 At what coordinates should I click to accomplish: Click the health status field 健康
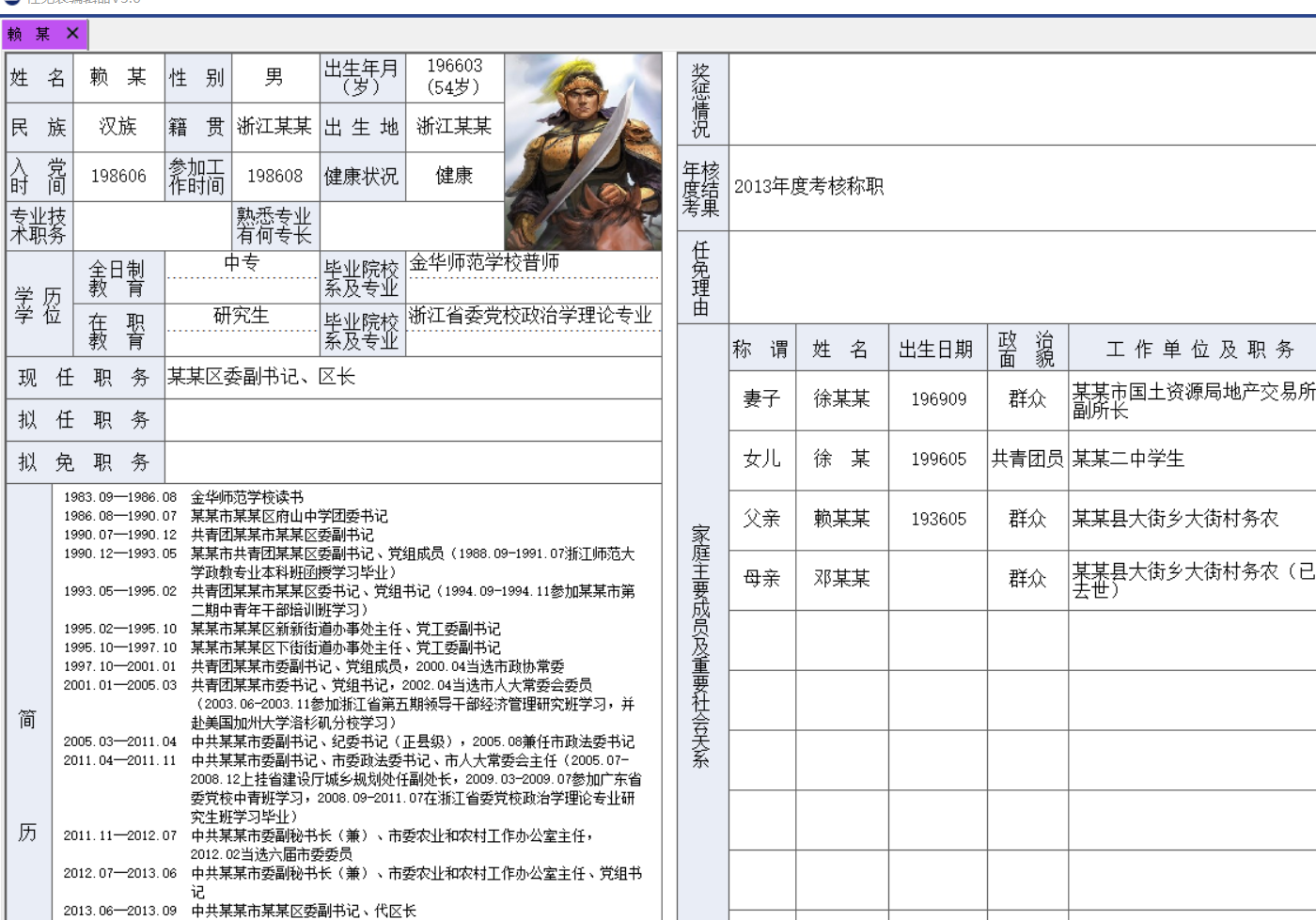pyautogui.click(x=455, y=177)
